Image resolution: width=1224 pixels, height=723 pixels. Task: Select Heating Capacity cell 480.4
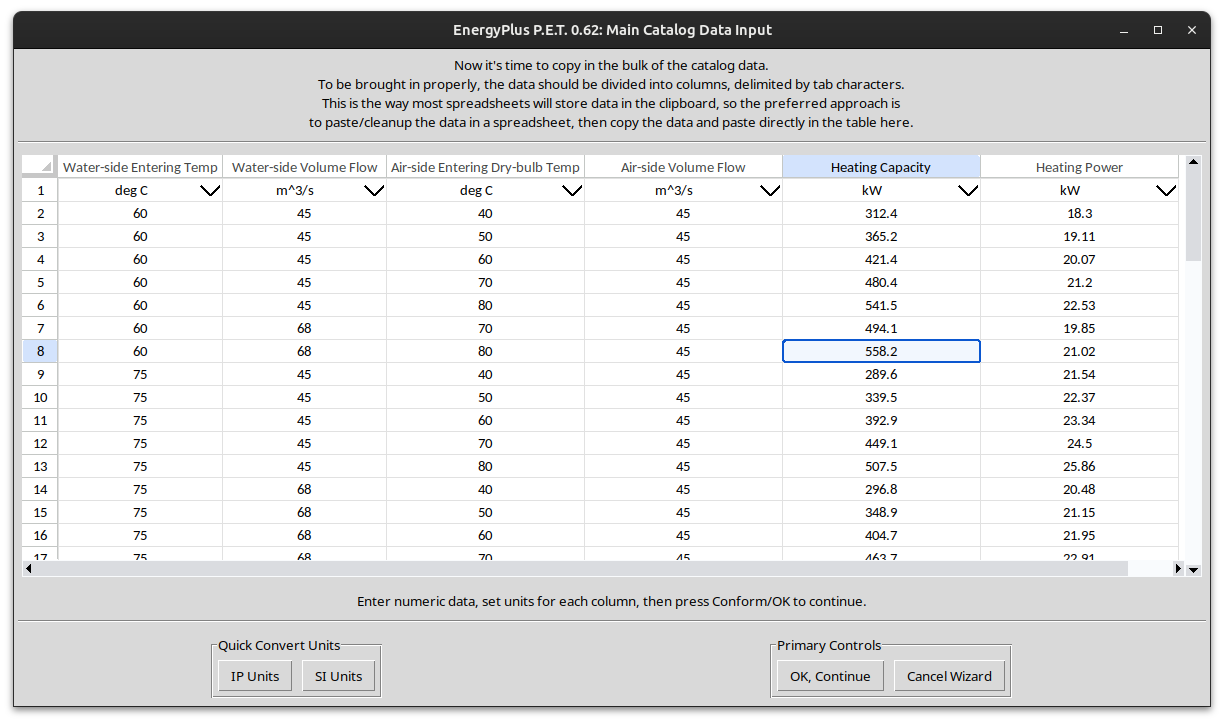click(x=881, y=282)
